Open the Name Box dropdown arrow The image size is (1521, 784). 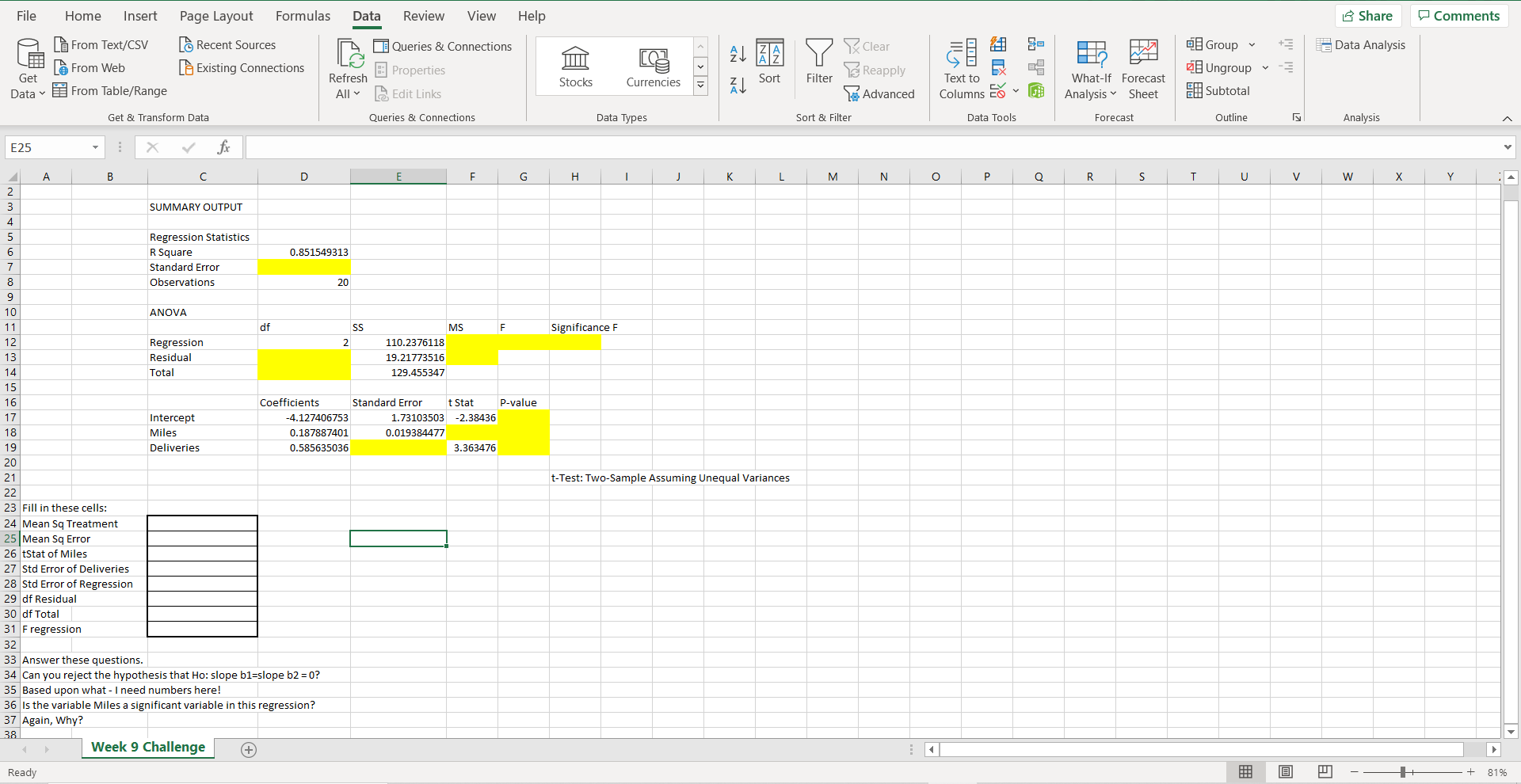tap(94, 147)
